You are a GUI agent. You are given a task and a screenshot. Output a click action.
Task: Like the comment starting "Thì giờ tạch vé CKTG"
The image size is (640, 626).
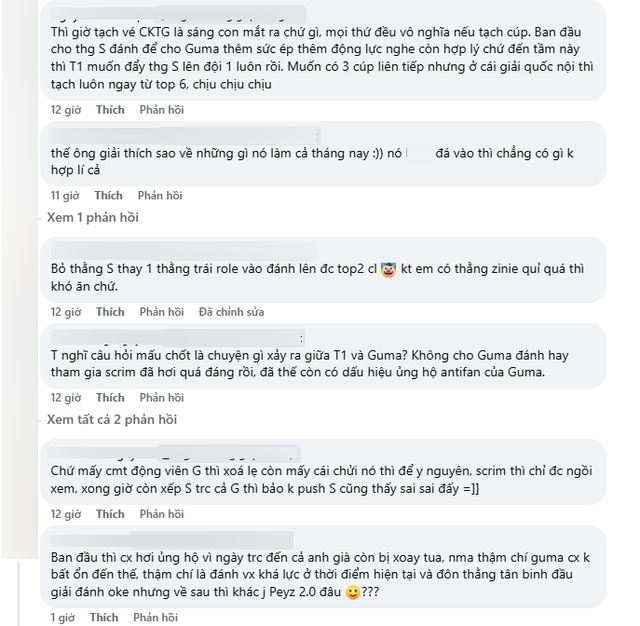click(110, 110)
